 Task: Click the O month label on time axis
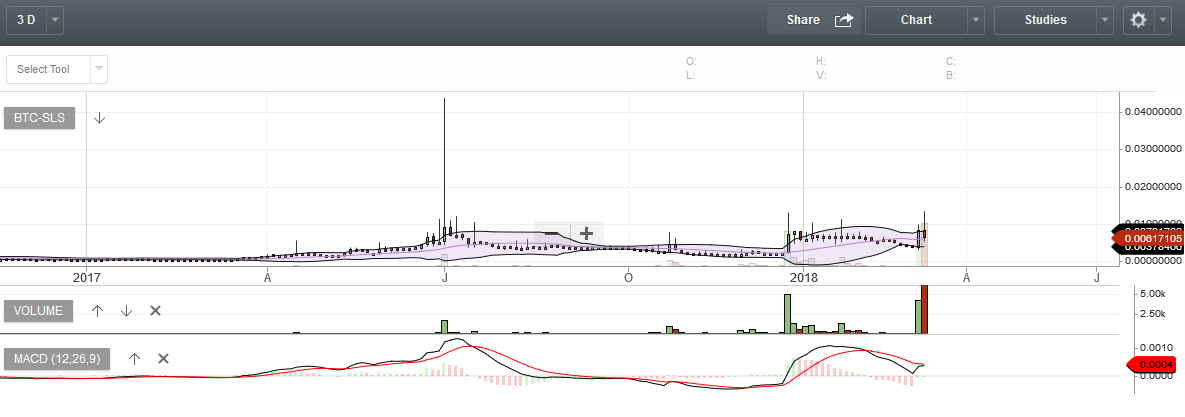627,277
